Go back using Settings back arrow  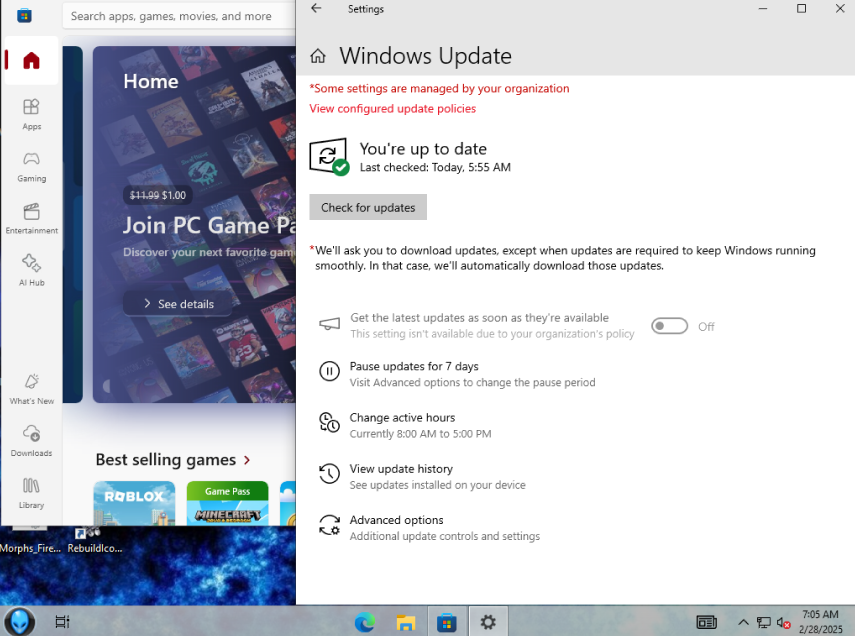316,8
